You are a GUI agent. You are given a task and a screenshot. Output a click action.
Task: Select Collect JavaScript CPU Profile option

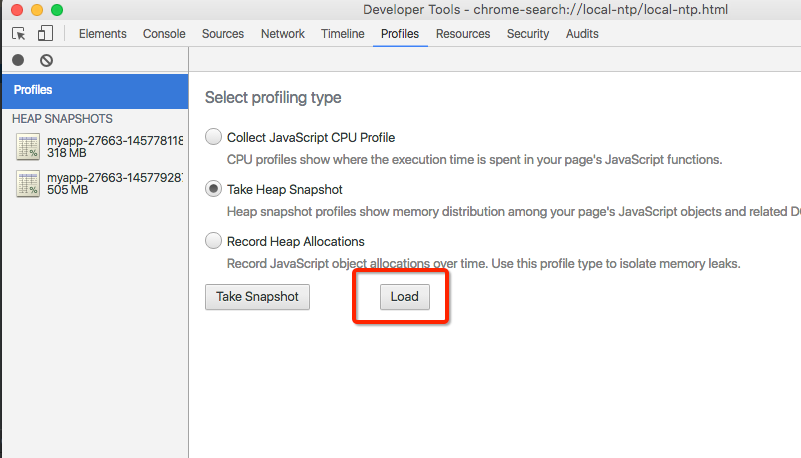pos(213,137)
